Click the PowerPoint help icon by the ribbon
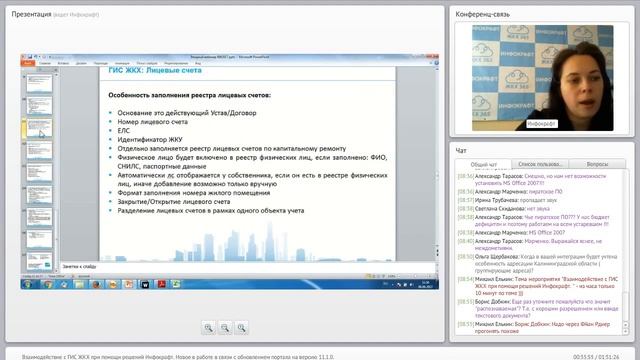This screenshot has height=360, width=640. 436,63
